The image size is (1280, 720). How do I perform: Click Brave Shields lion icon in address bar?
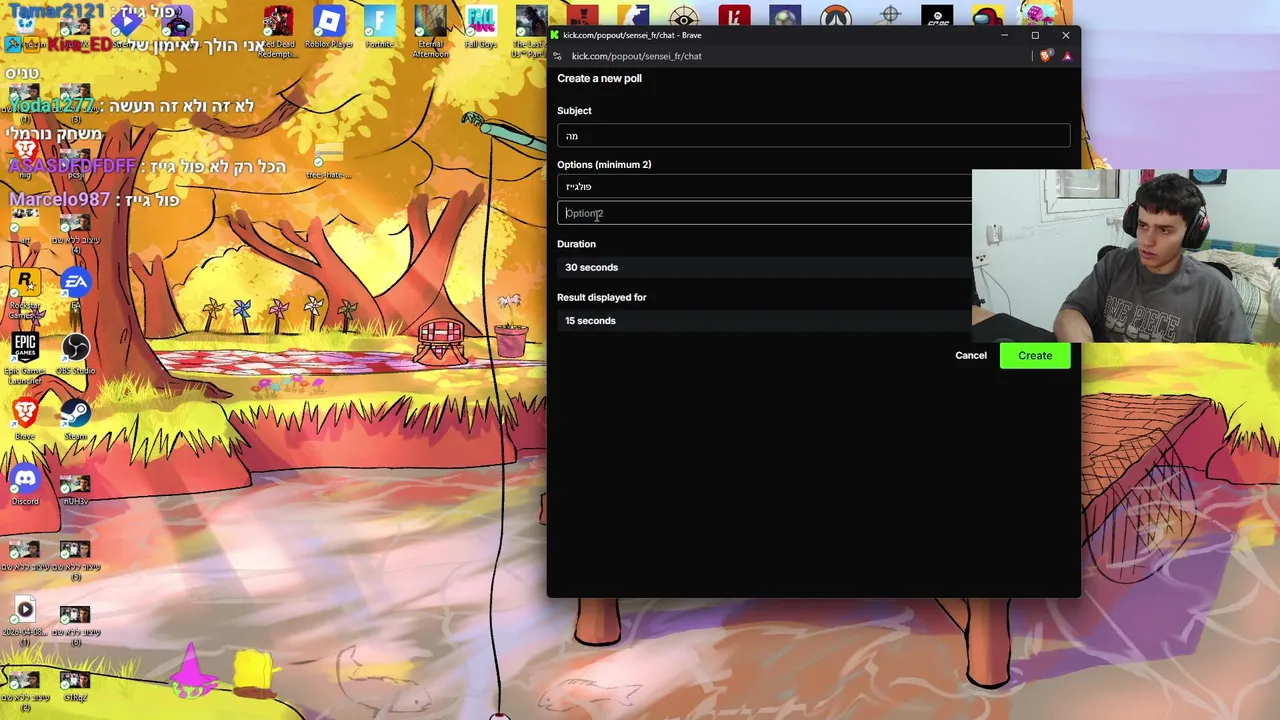tap(1046, 56)
